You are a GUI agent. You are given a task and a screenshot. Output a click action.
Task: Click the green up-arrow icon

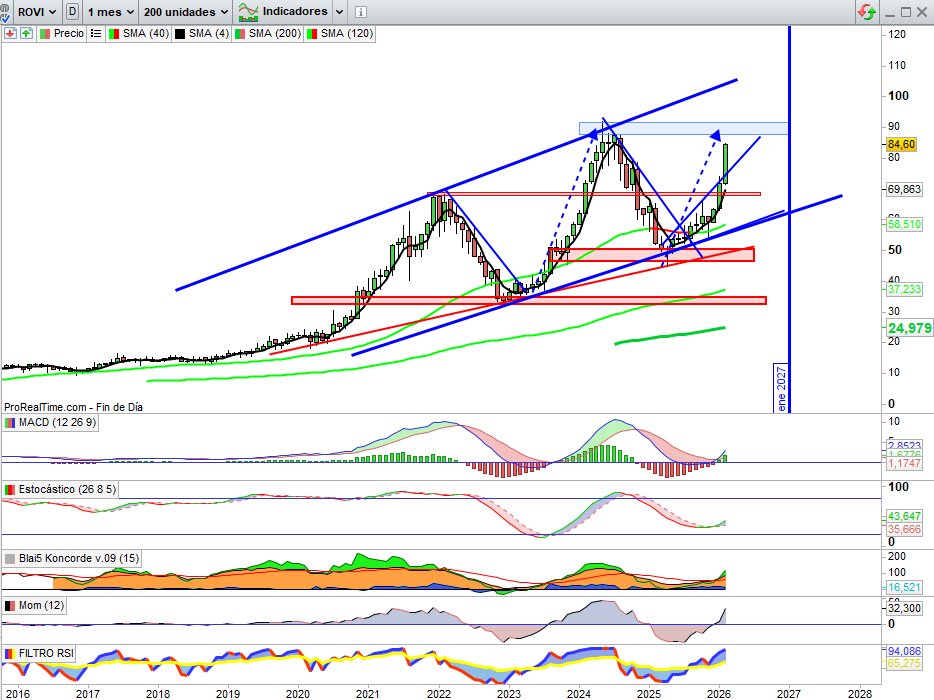[x=26, y=33]
